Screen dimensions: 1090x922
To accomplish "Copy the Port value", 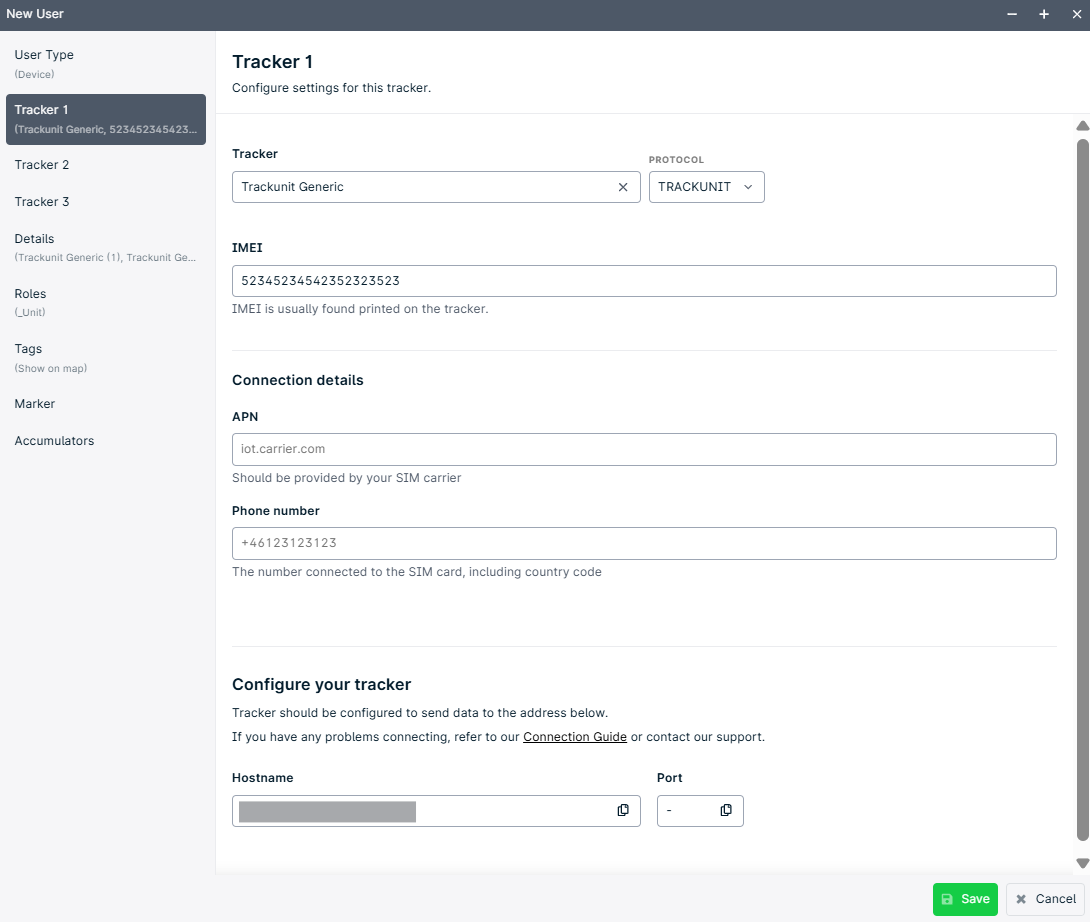I will coord(726,810).
